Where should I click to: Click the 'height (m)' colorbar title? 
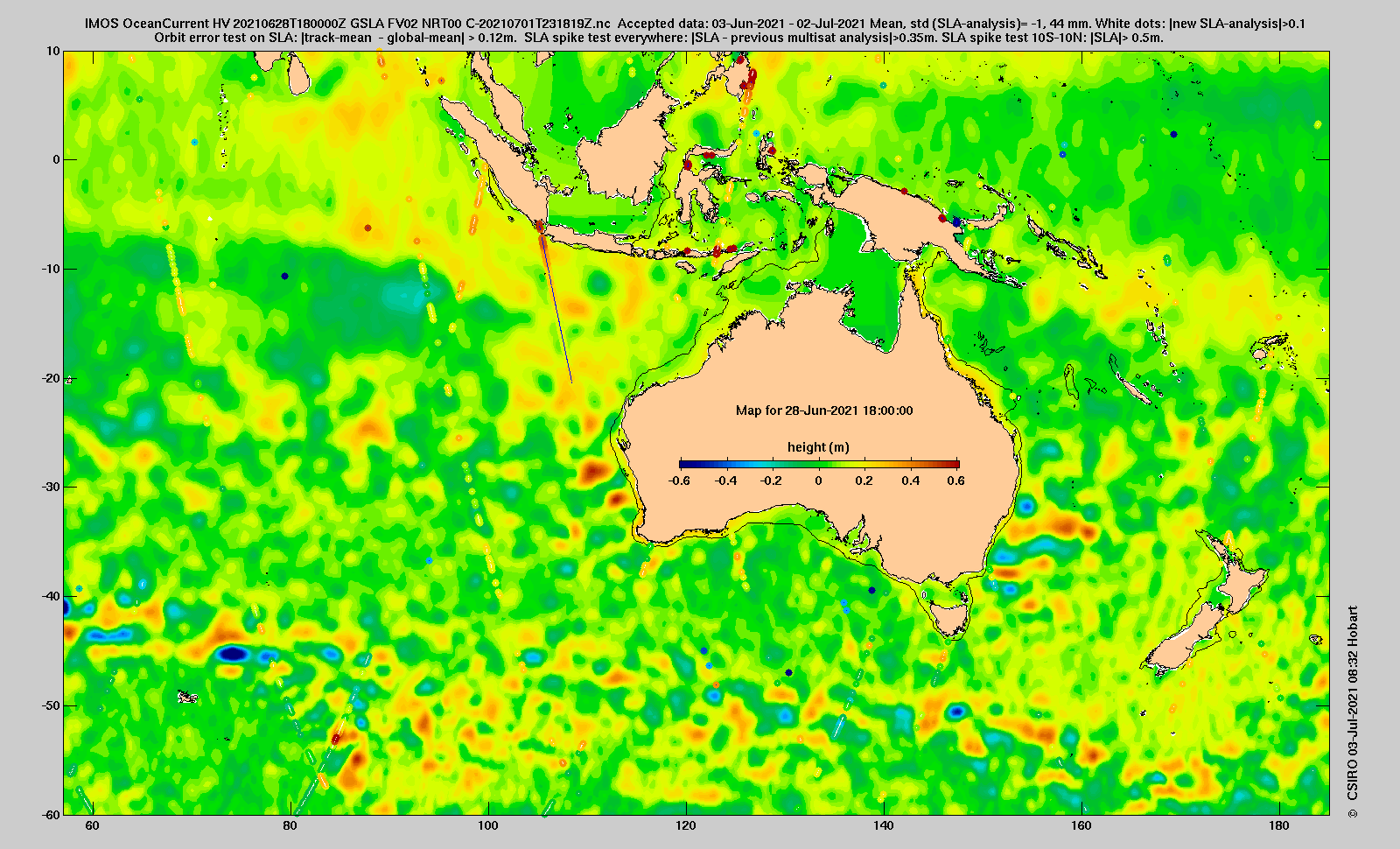coord(818,447)
